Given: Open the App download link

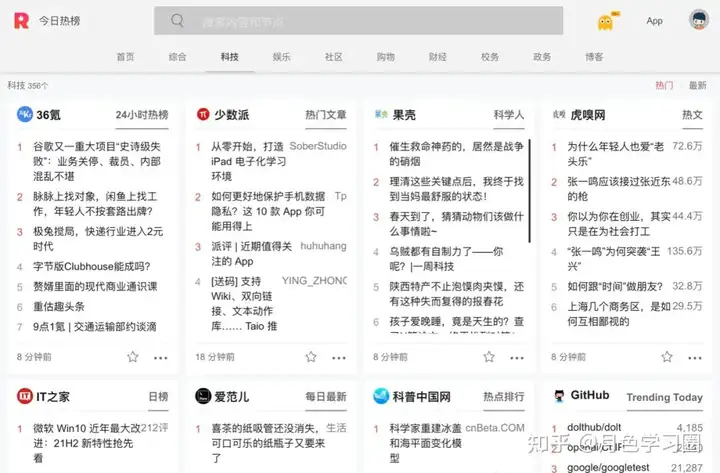Looking at the screenshot, I should [x=654, y=21].
